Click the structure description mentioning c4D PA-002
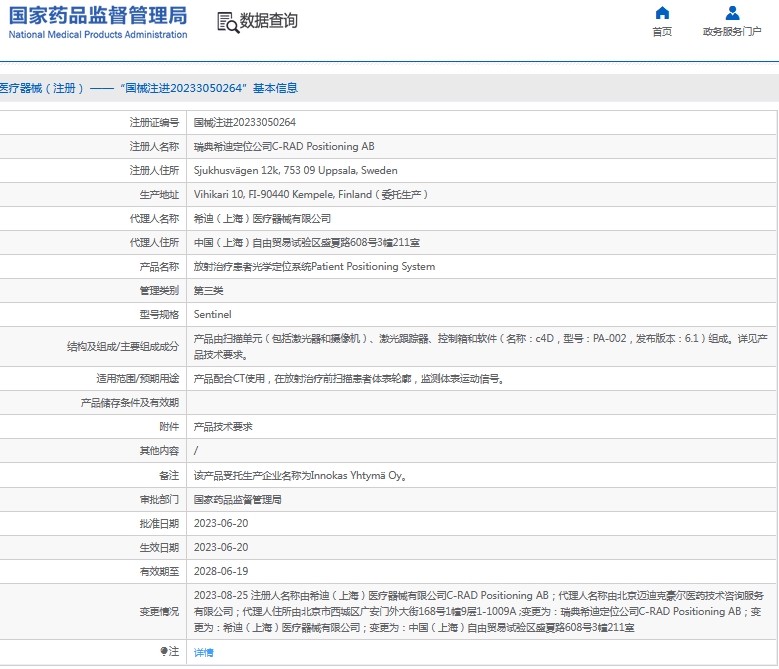Image resolution: width=779 pixels, height=669 pixels. point(480,346)
